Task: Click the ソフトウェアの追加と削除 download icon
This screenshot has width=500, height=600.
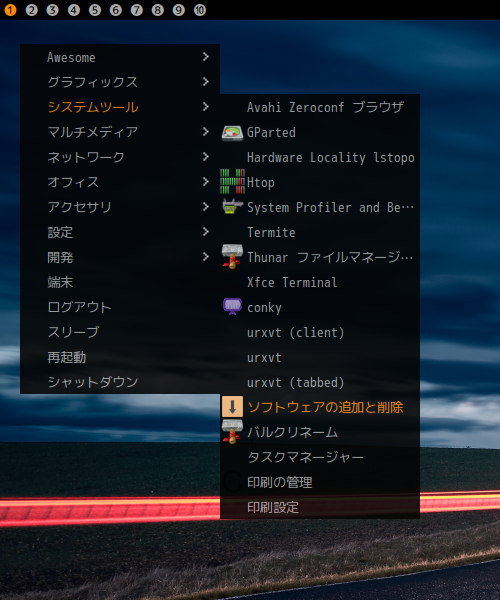Action: tap(232, 406)
